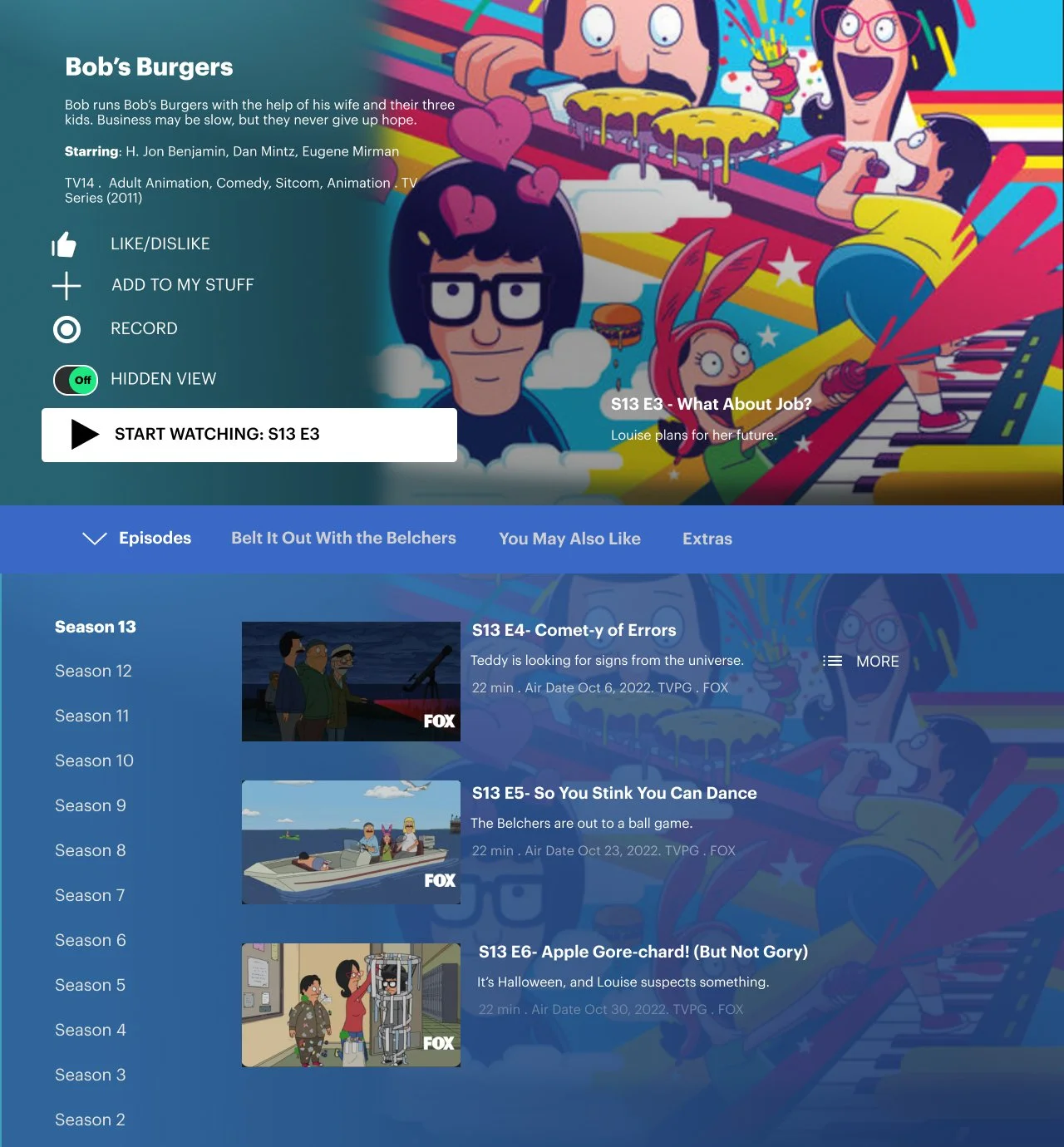
Task: Click 'Louise plans for her future.' caption
Action: pyautogui.click(x=694, y=435)
